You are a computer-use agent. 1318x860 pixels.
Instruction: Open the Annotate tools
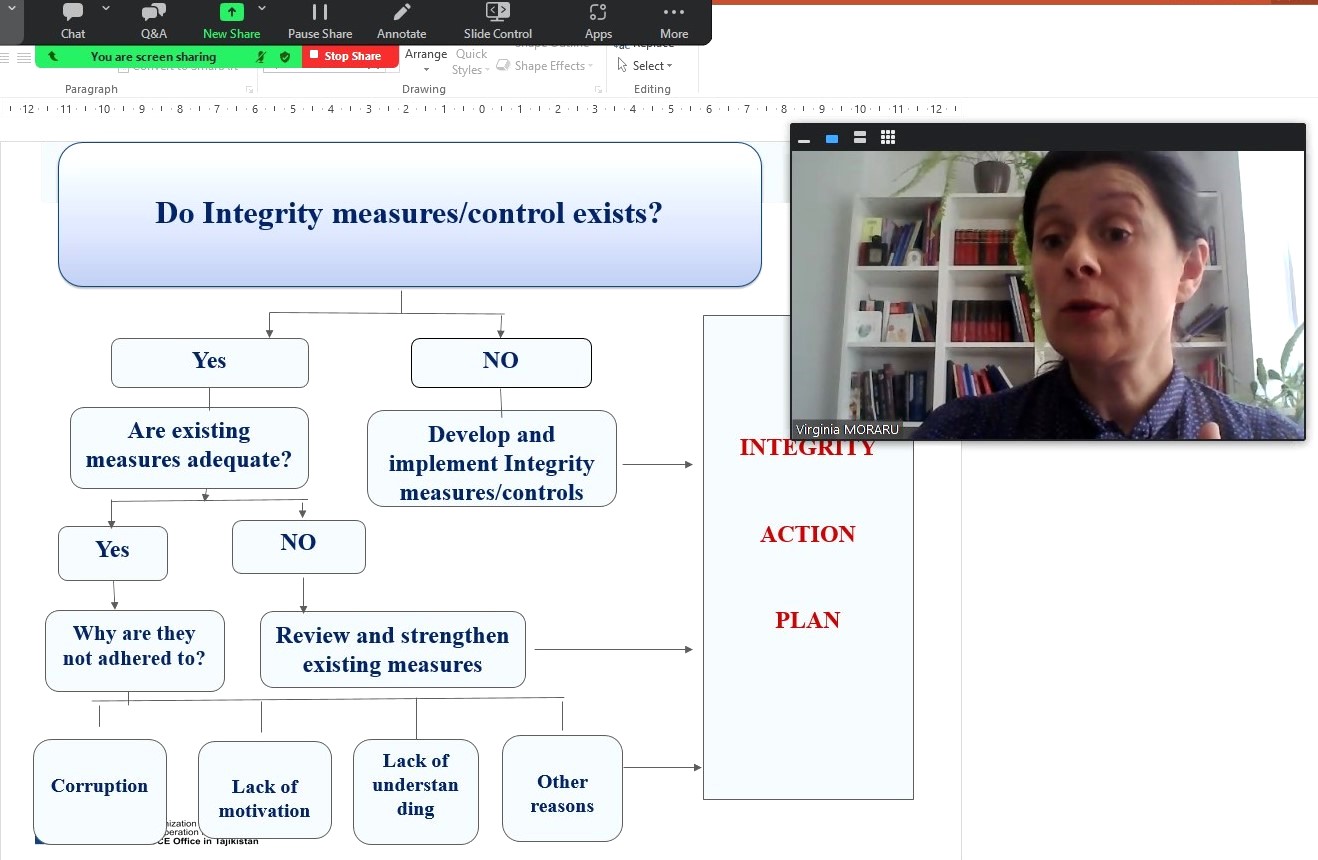click(x=401, y=21)
